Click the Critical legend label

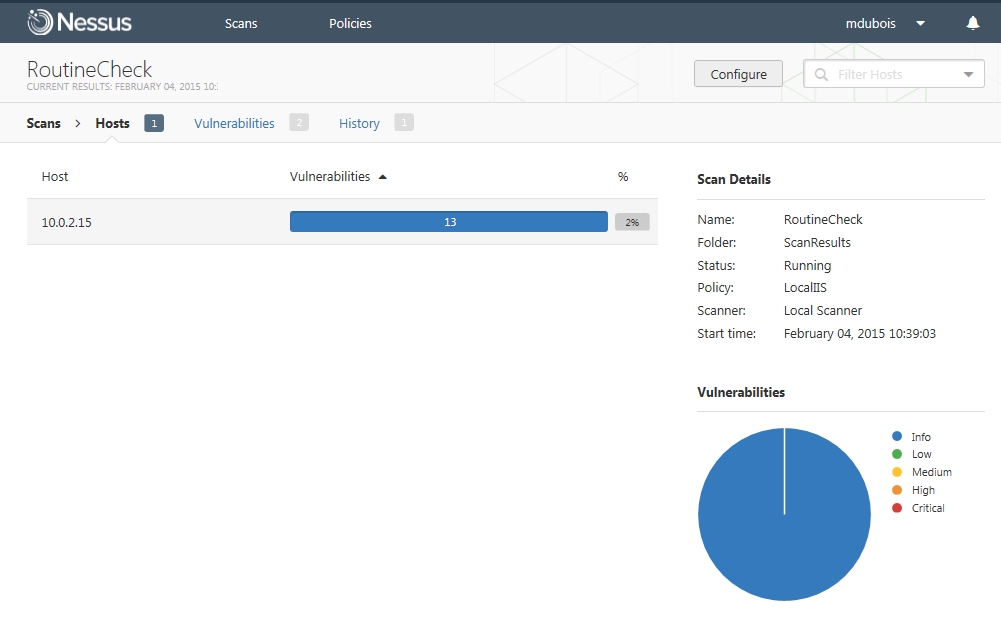(928, 508)
